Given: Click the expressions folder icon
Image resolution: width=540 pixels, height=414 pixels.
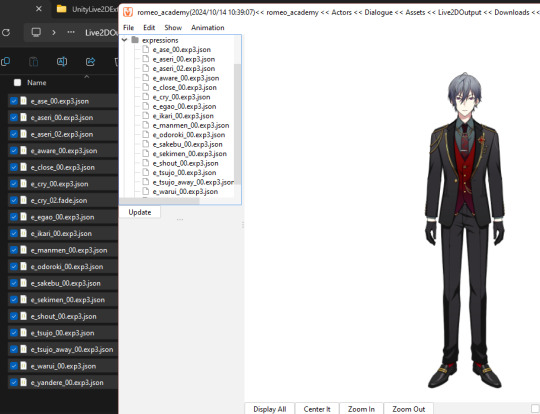Looking at the screenshot, I should tap(135, 40).
